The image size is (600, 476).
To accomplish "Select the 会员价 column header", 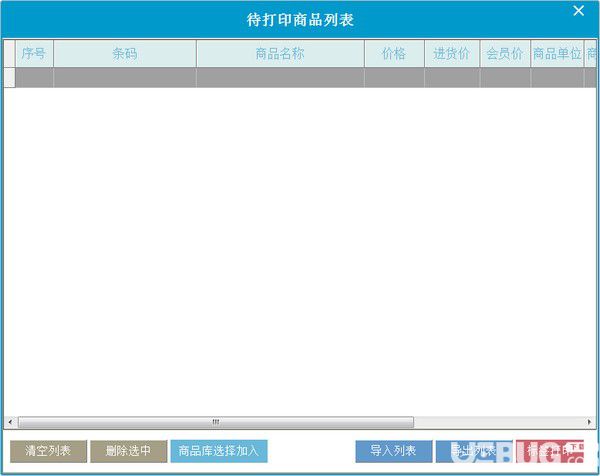I will 505,54.
